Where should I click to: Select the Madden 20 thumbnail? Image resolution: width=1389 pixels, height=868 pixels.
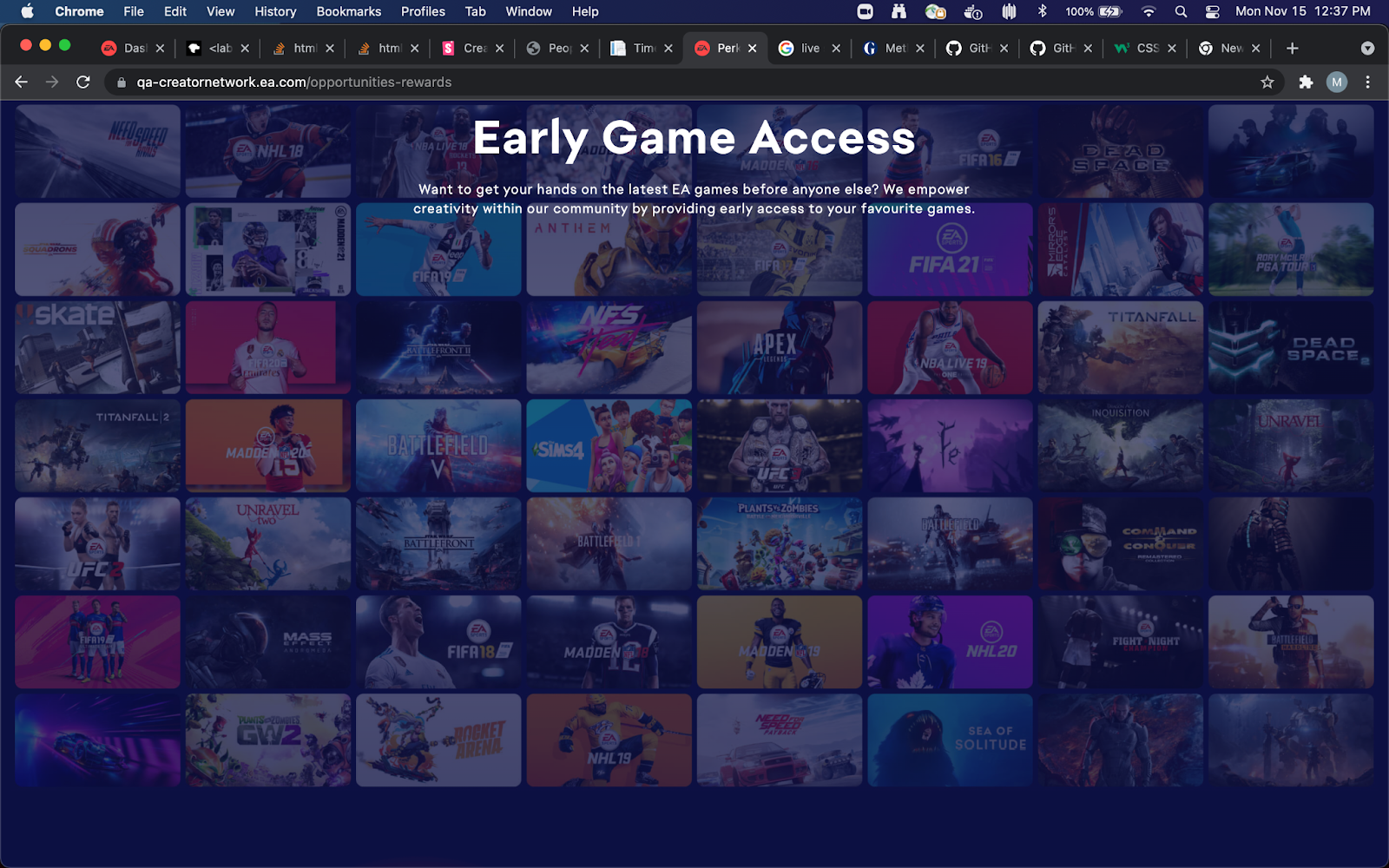[268, 446]
